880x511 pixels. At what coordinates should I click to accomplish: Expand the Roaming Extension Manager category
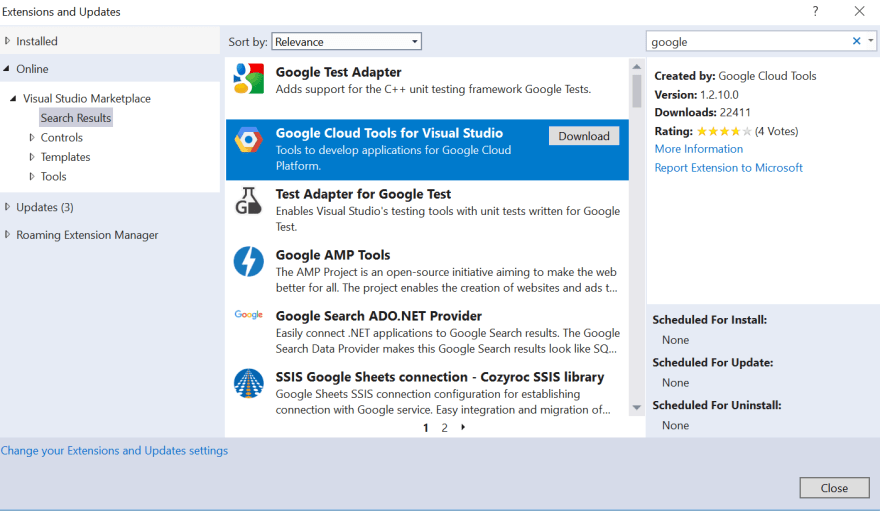point(7,234)
